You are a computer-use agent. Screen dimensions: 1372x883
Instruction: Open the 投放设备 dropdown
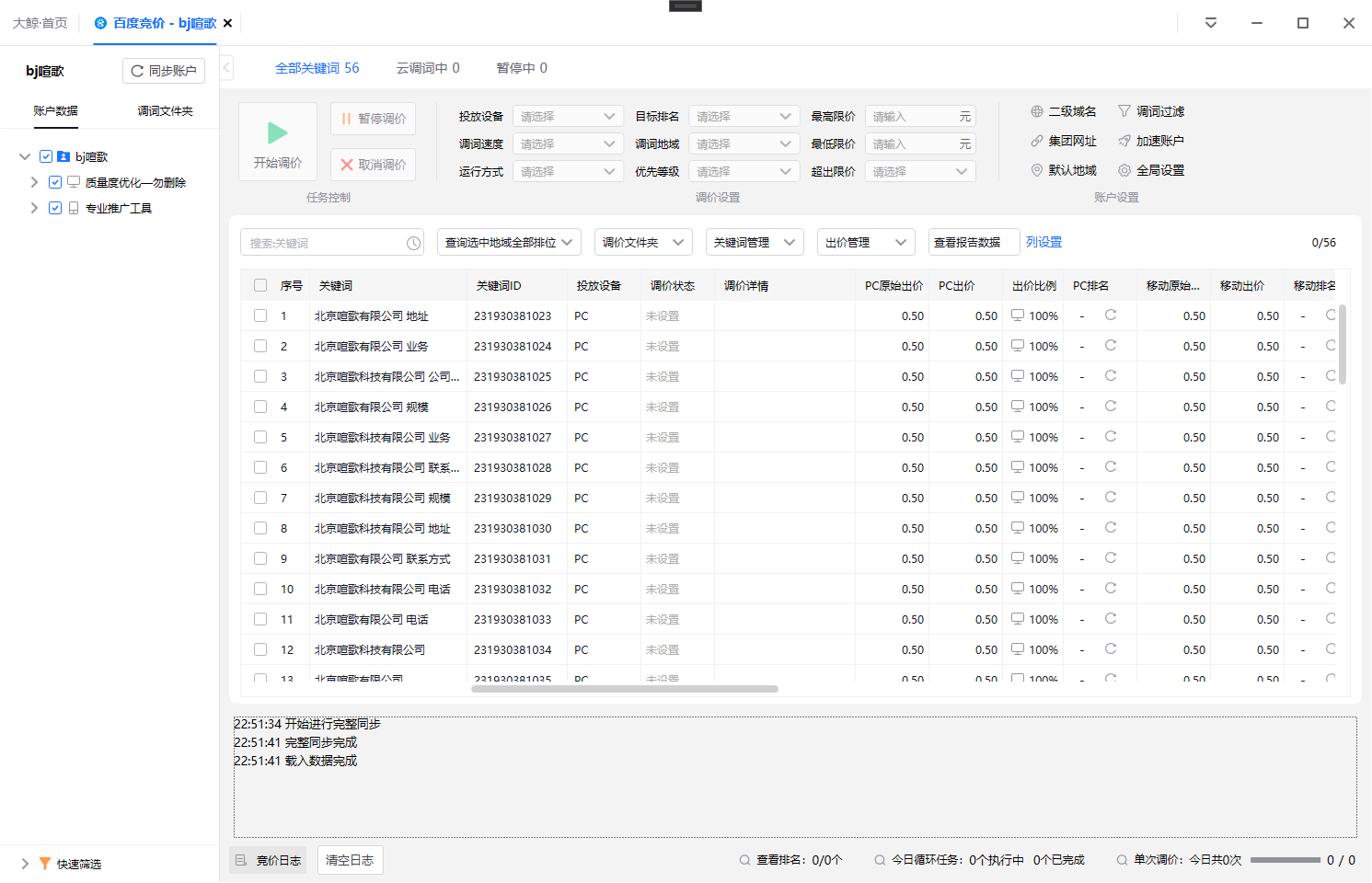coord(568,117)
